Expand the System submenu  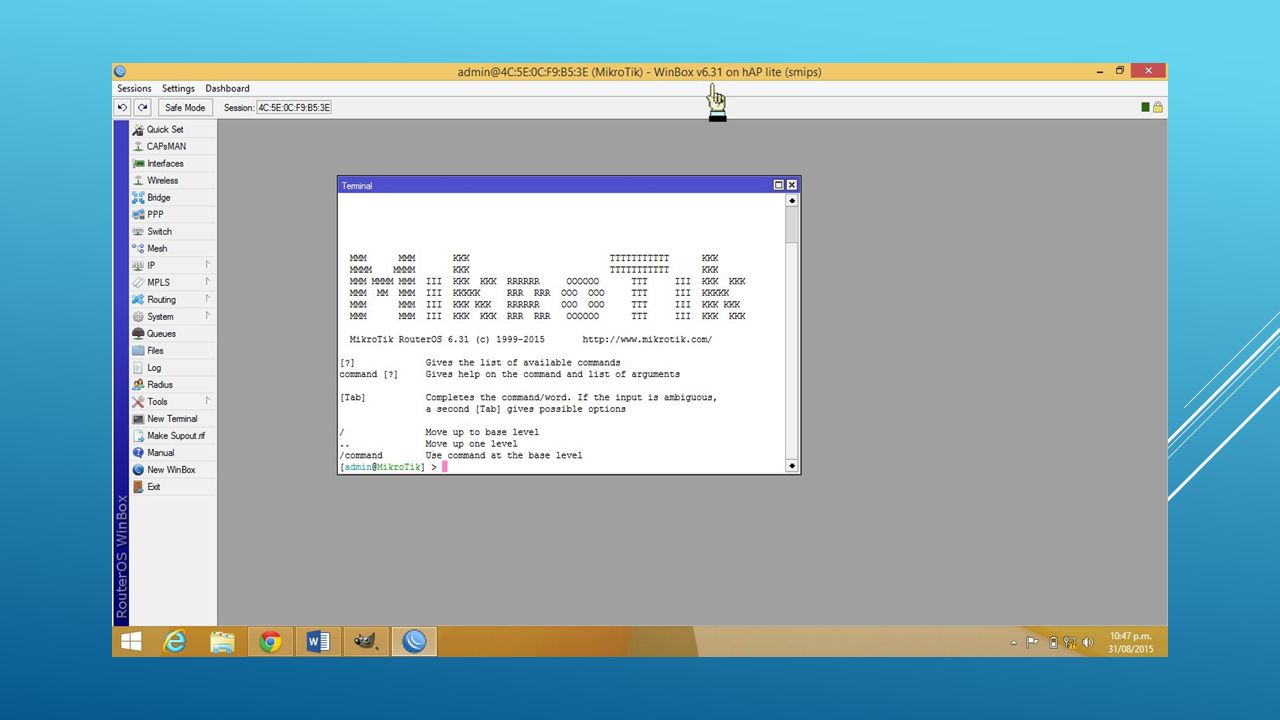(x=208, y=316)
